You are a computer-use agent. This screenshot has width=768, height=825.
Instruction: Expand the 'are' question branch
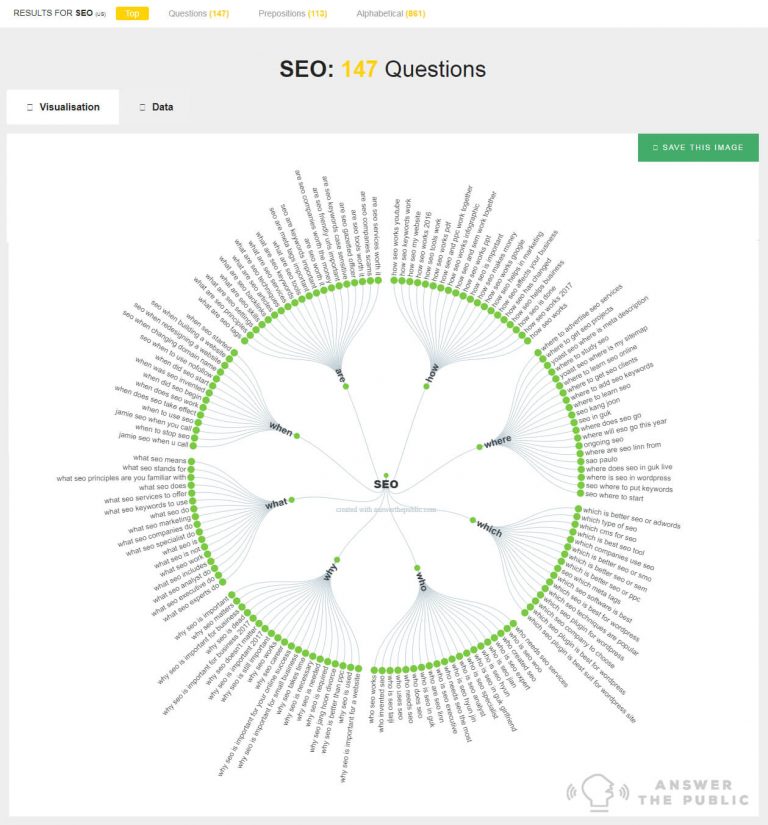click(346, 386)
